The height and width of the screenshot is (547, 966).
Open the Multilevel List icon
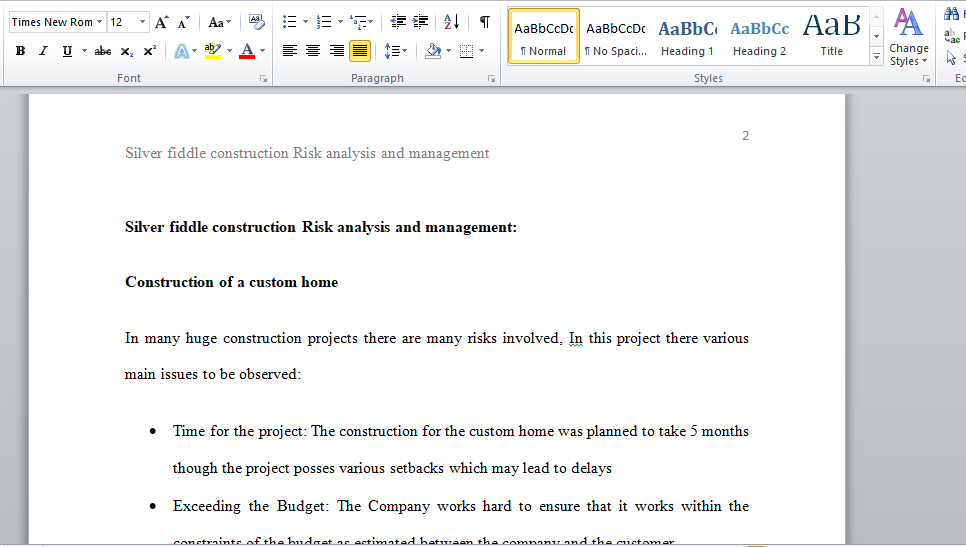click(x=361, y=22)
